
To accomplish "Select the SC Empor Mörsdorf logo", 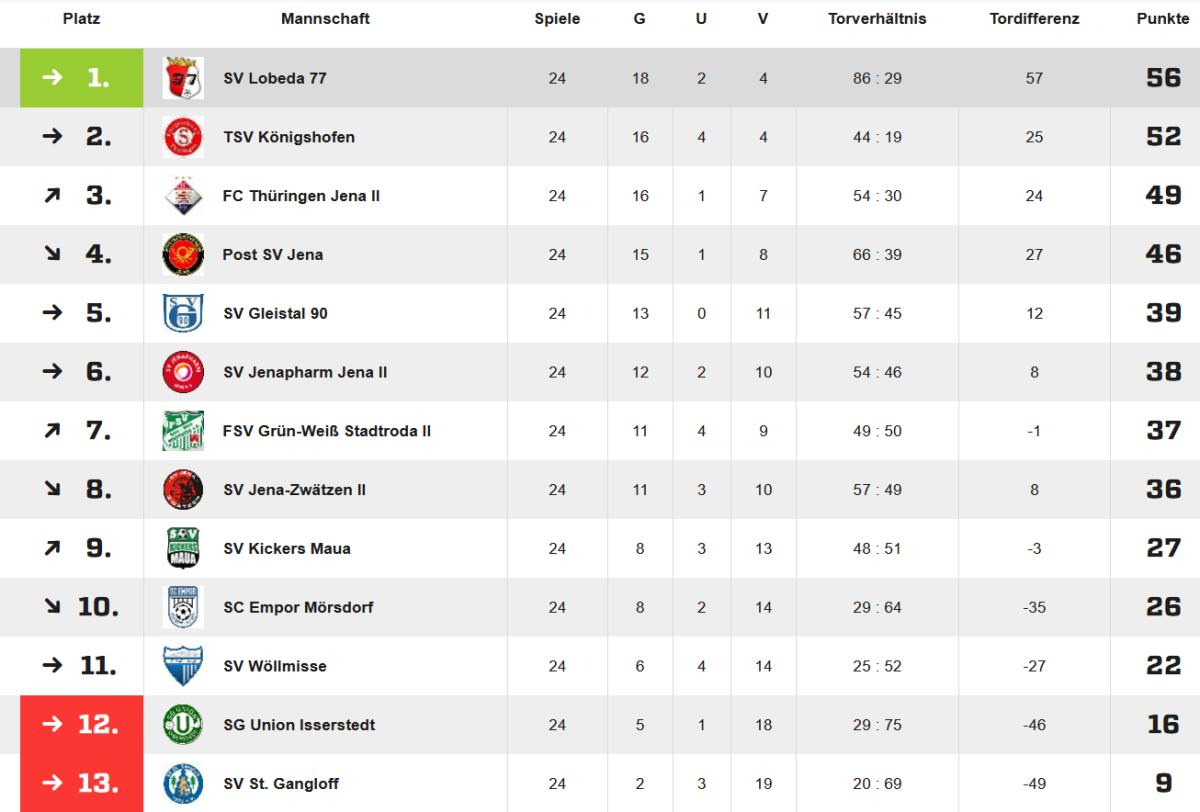I will point(183,607).
